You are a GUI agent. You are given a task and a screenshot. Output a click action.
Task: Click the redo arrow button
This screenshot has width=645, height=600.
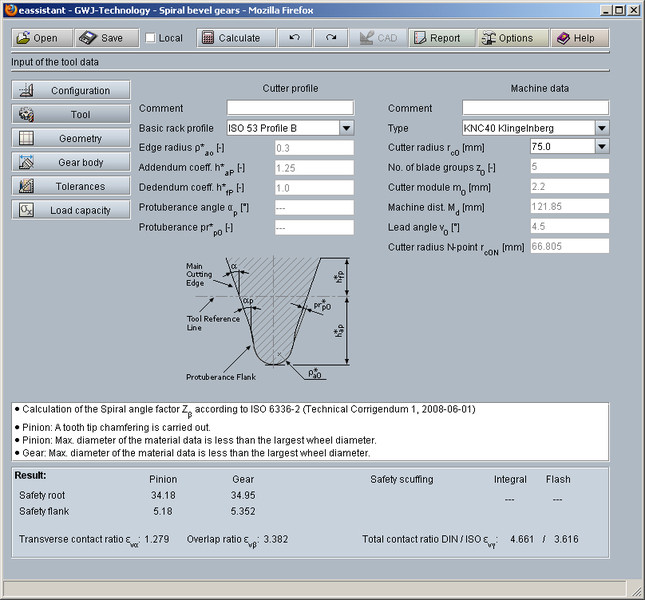tap(330, 38)
